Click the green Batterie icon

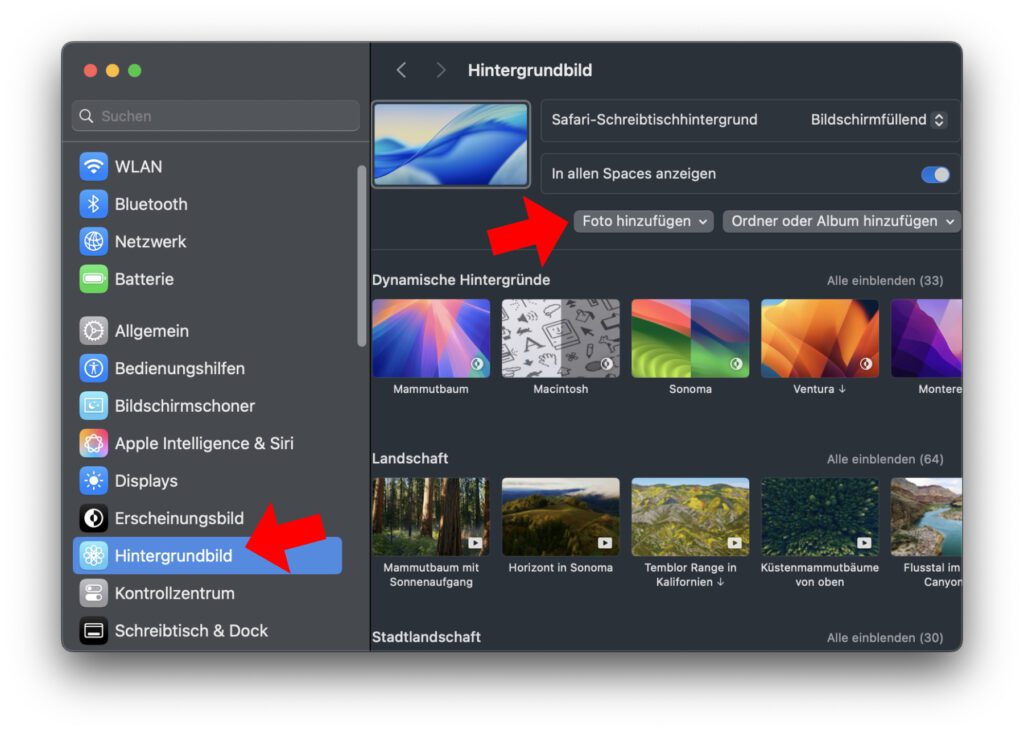click(x=94, y=279)
